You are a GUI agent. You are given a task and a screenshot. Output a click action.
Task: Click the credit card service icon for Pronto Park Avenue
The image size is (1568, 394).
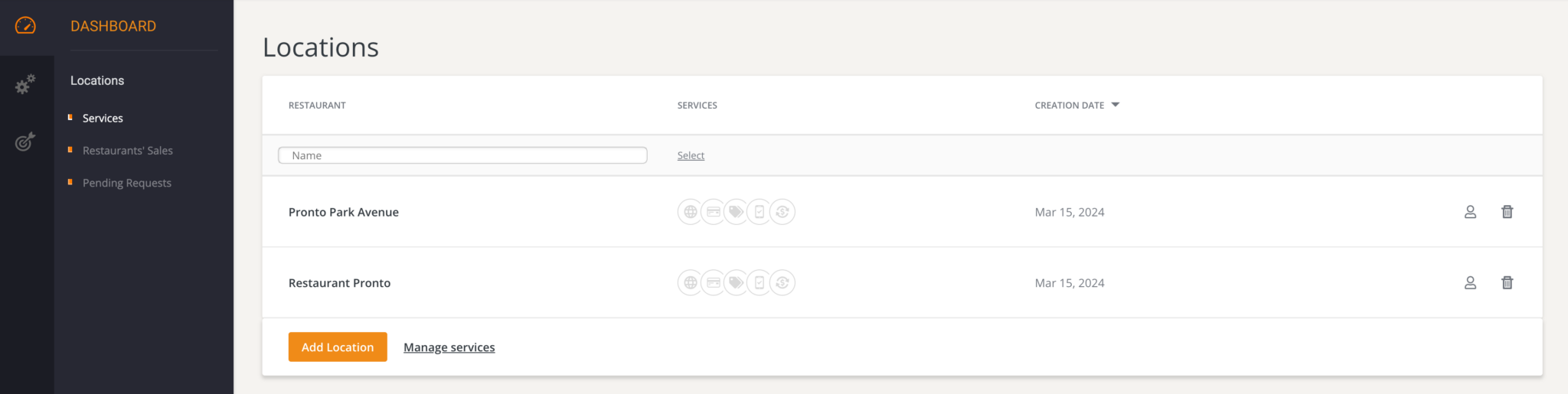[x=713, y=212]
